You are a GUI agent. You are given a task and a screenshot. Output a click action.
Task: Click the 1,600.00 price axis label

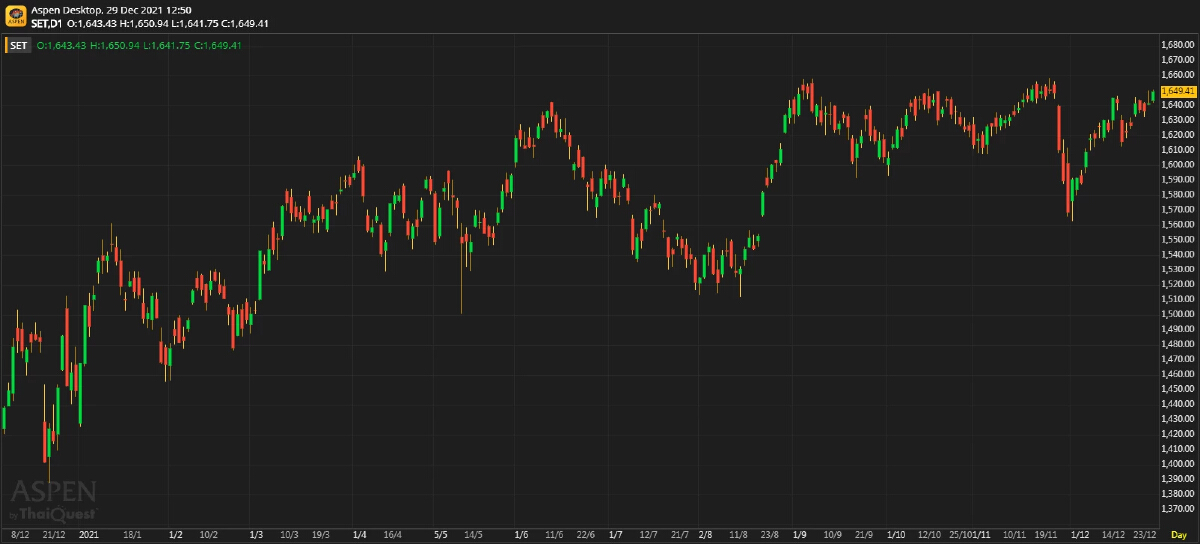(x=1179, y=164)
